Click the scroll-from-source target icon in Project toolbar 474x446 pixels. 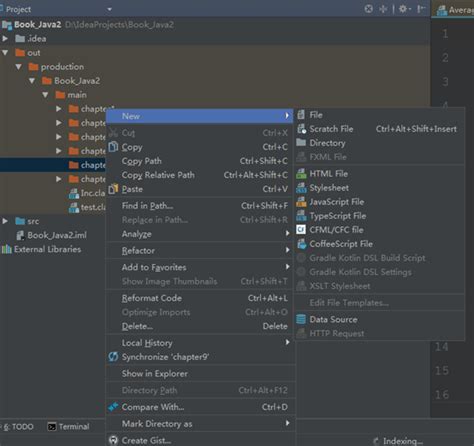pyautogui.click(x=368, y=9)
